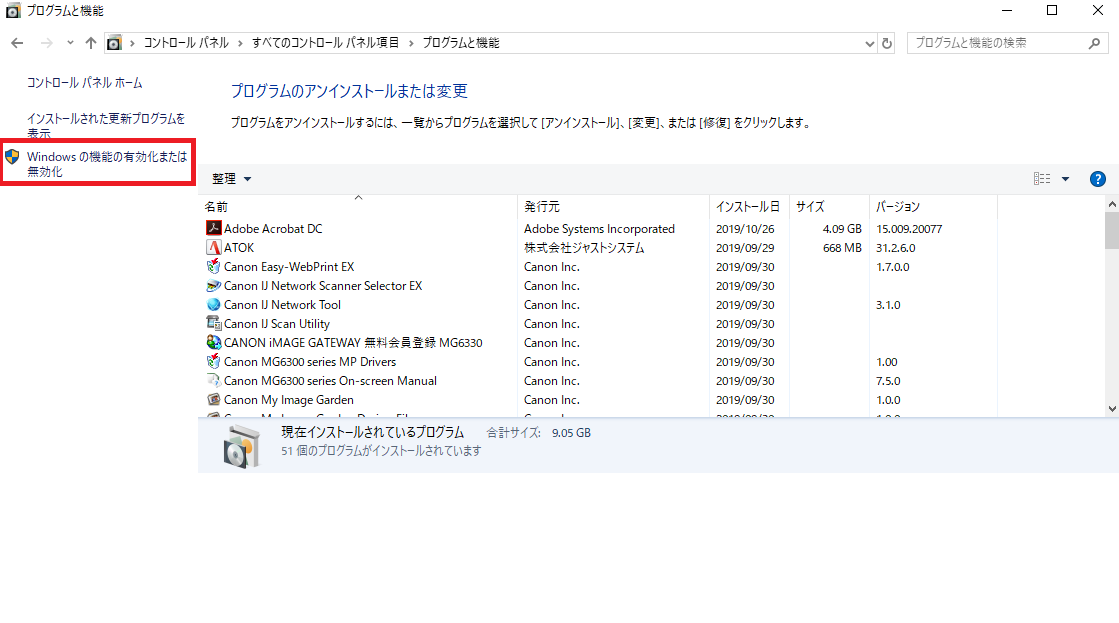Select Canon MG6300 series MP Drivers entry
The height and width of the screenshot is (623, 1119).
tap(310, 362)
